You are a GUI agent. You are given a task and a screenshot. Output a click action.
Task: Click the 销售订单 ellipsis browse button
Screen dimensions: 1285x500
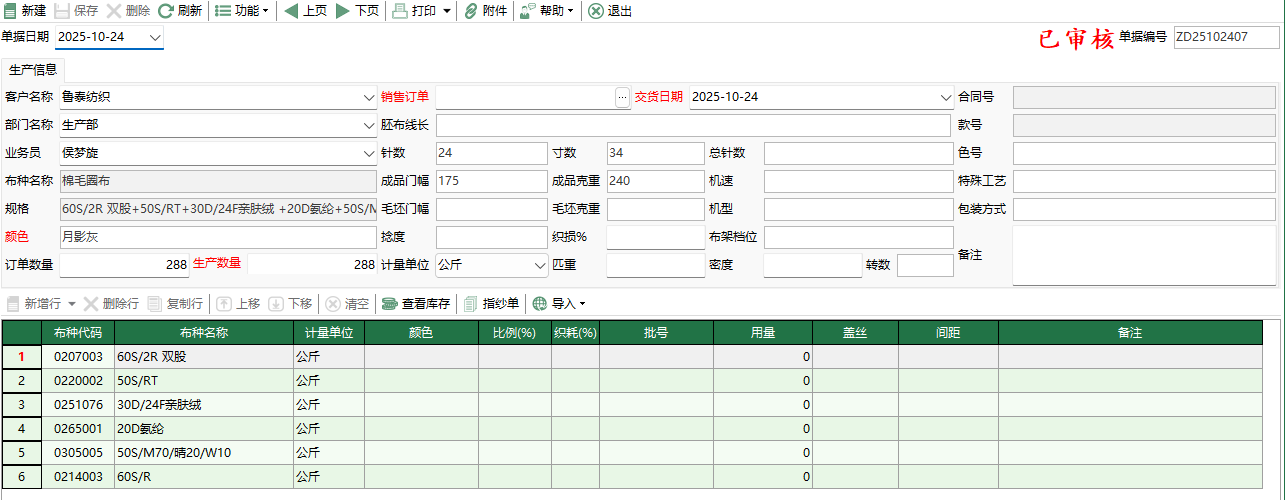622,97
